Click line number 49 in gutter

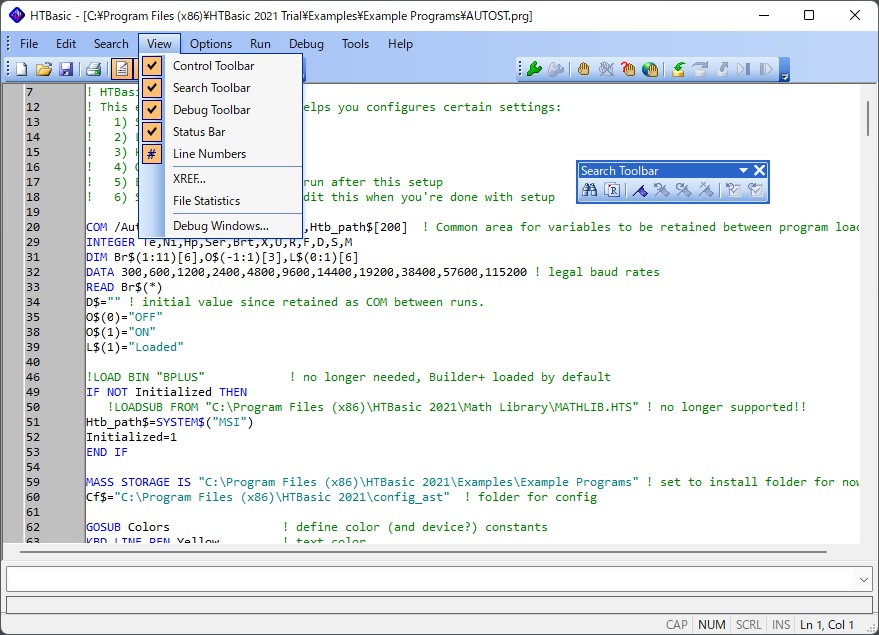pos(33,392)
